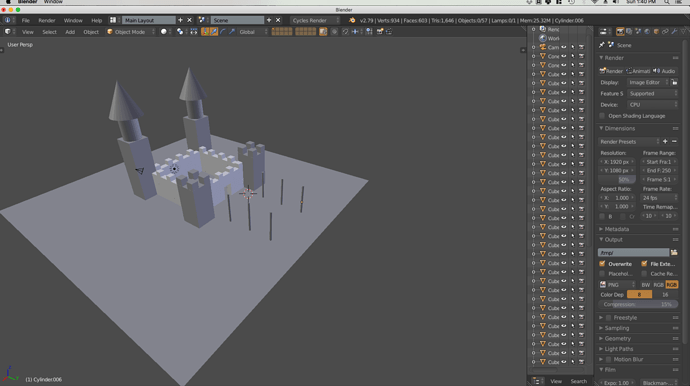Add a new screen layout with plus
The image size is (690, 386).
[x=180, y=20]
